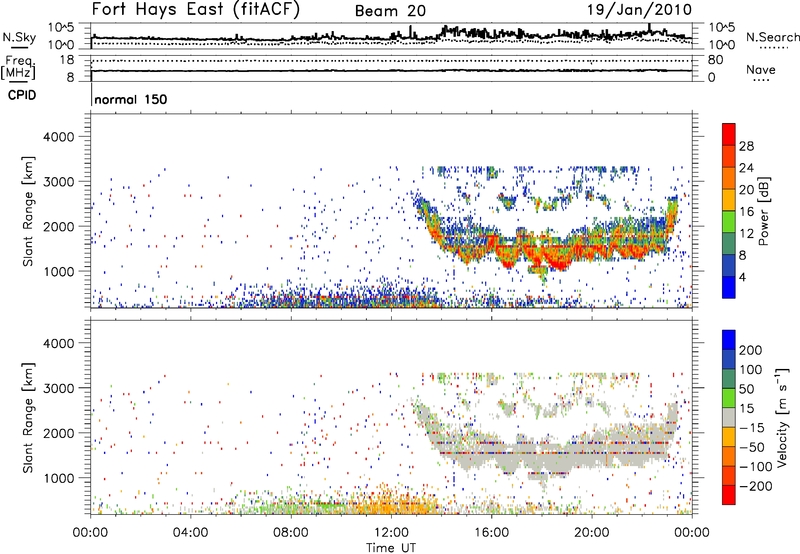Click the 'N.Search' legend label
The height and width of the screenshot is (554, 800).
tap(772, 37)
